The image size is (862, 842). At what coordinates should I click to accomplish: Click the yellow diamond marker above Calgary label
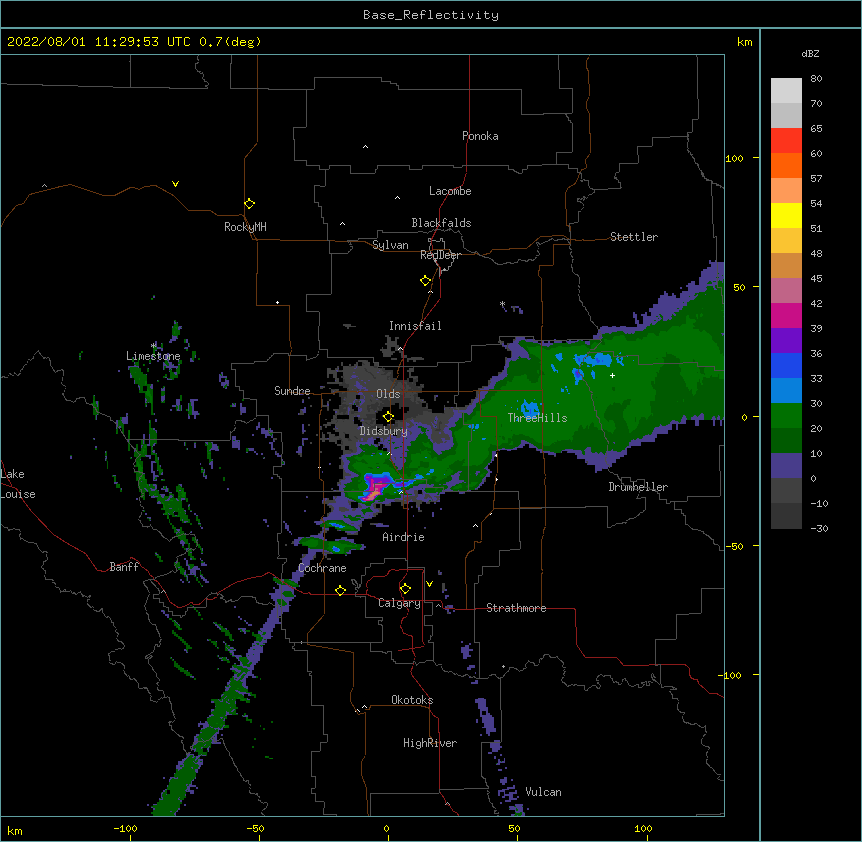pyautogui.click(x=405, y=589)
